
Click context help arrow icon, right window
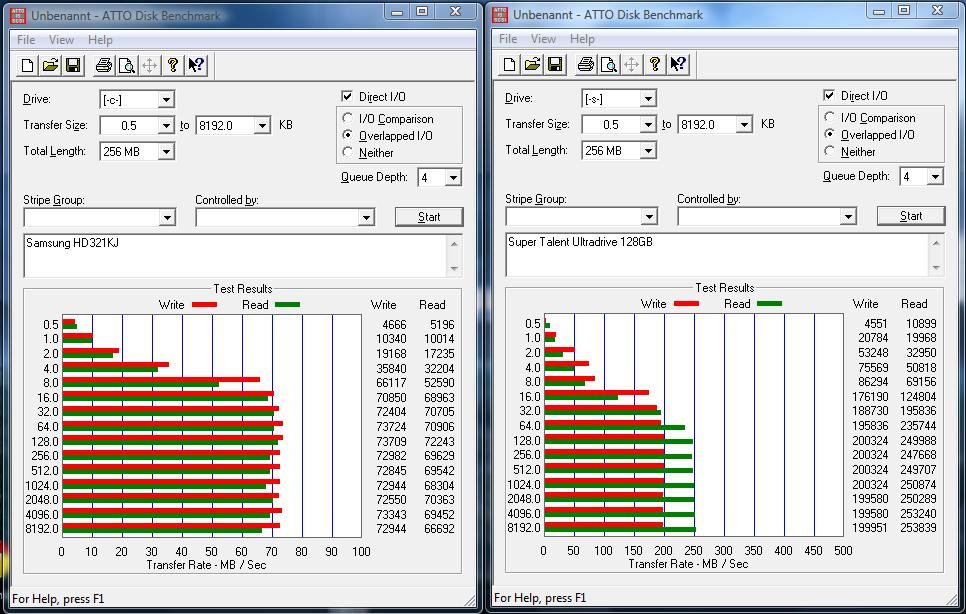pyautogui.click(x=678, y=64)
